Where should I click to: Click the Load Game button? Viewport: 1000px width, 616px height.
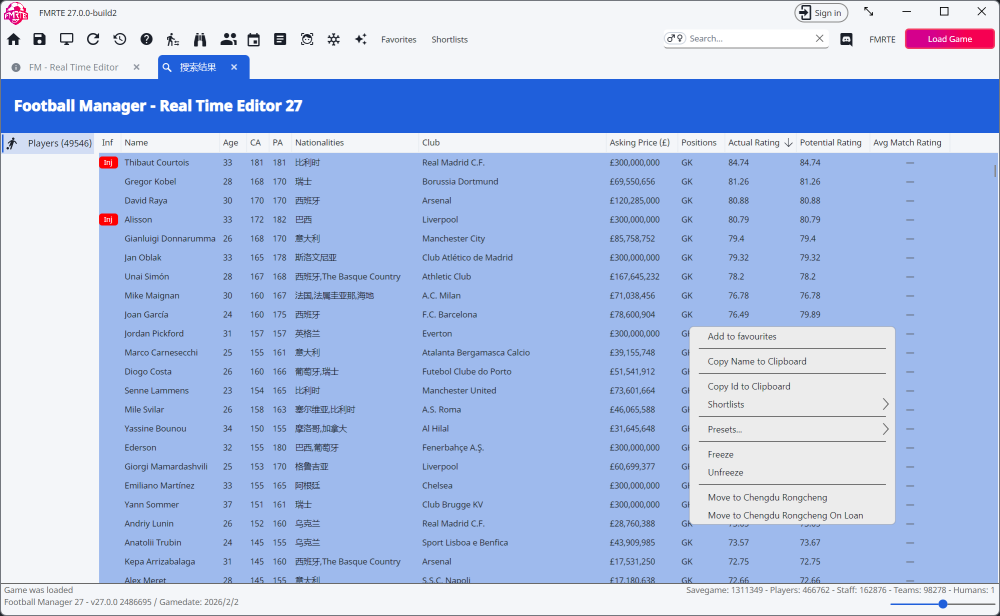950,39
